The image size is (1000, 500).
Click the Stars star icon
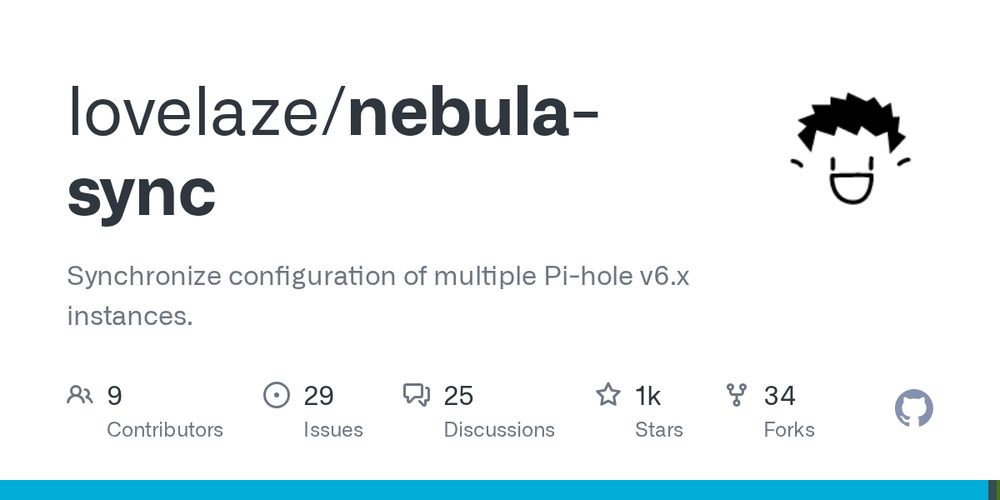(608, 395)
